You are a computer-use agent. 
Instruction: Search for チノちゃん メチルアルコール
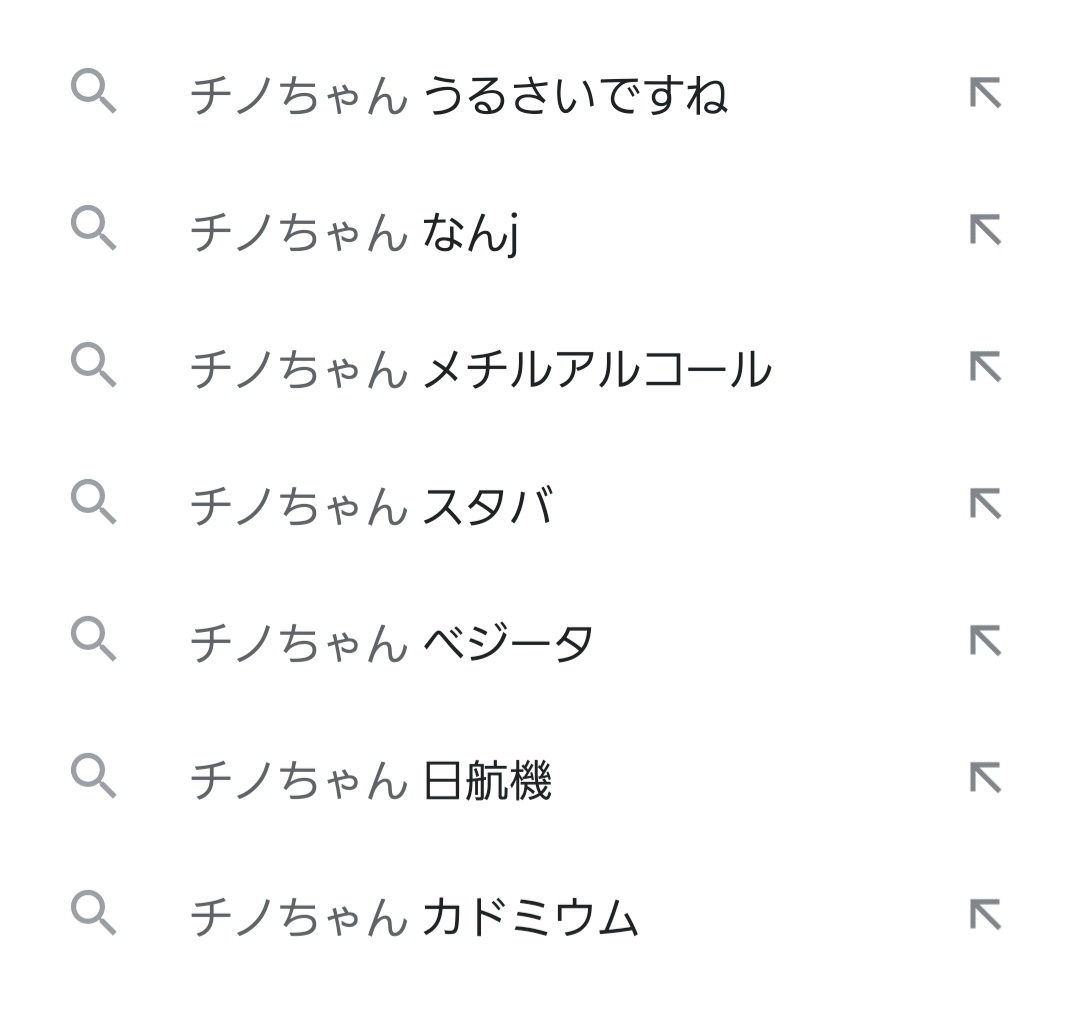point(481,369)
